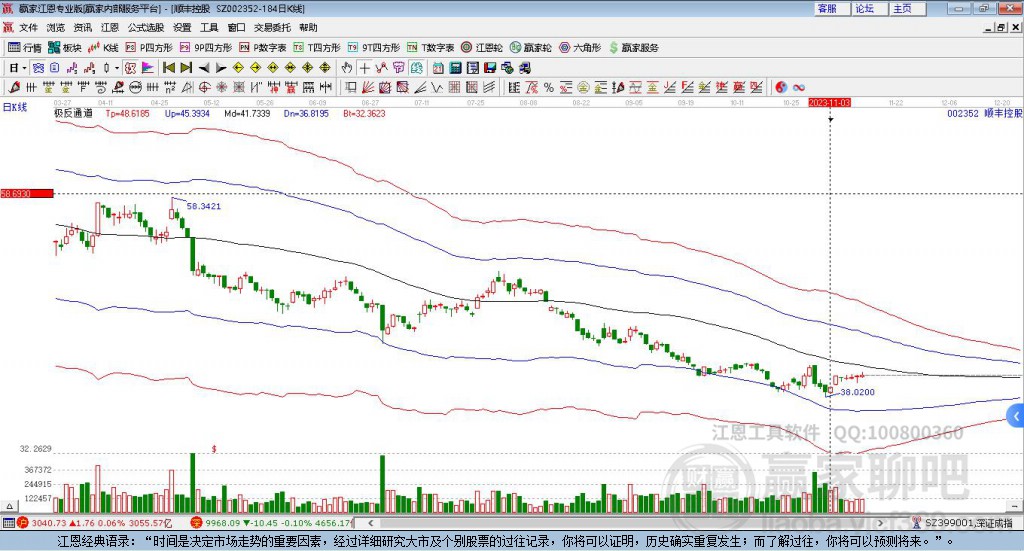Expand the candlestick style dropdown arrow
This screenshot has width=1024, height=551.
[x=117, y=68]
